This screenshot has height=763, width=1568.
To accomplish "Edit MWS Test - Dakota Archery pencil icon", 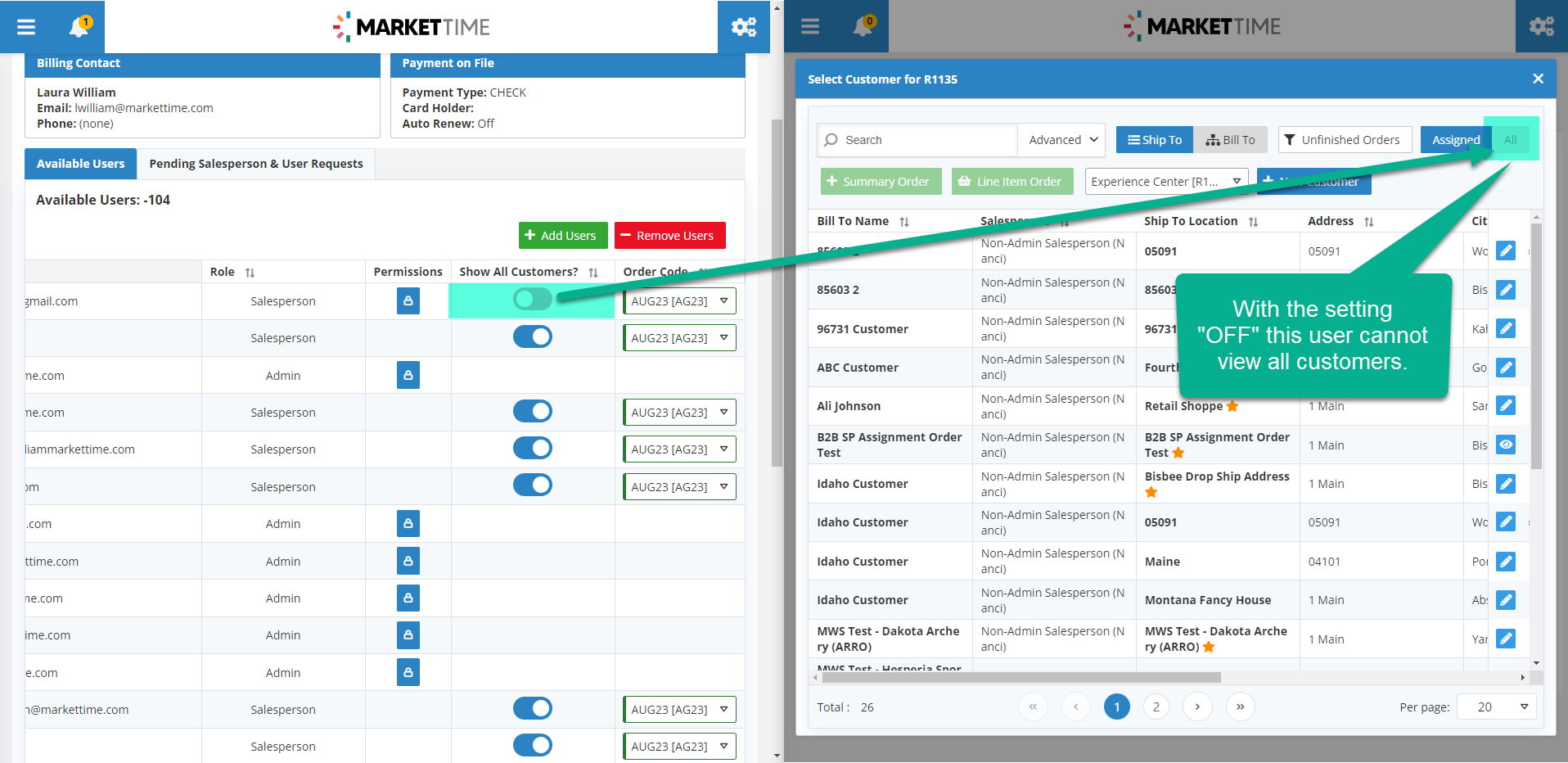I will tap(1506, 639).
